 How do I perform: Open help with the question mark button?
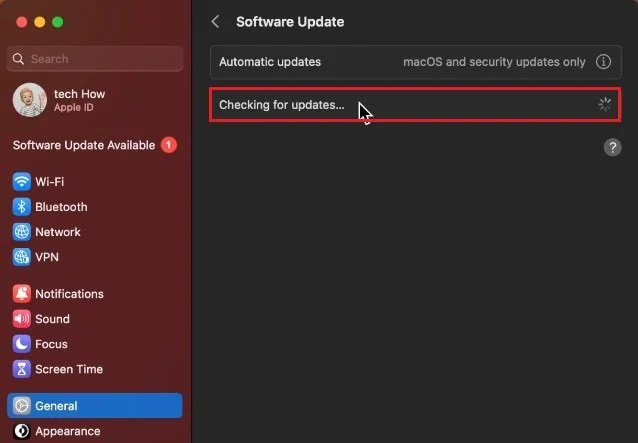(x=612, y=147)
